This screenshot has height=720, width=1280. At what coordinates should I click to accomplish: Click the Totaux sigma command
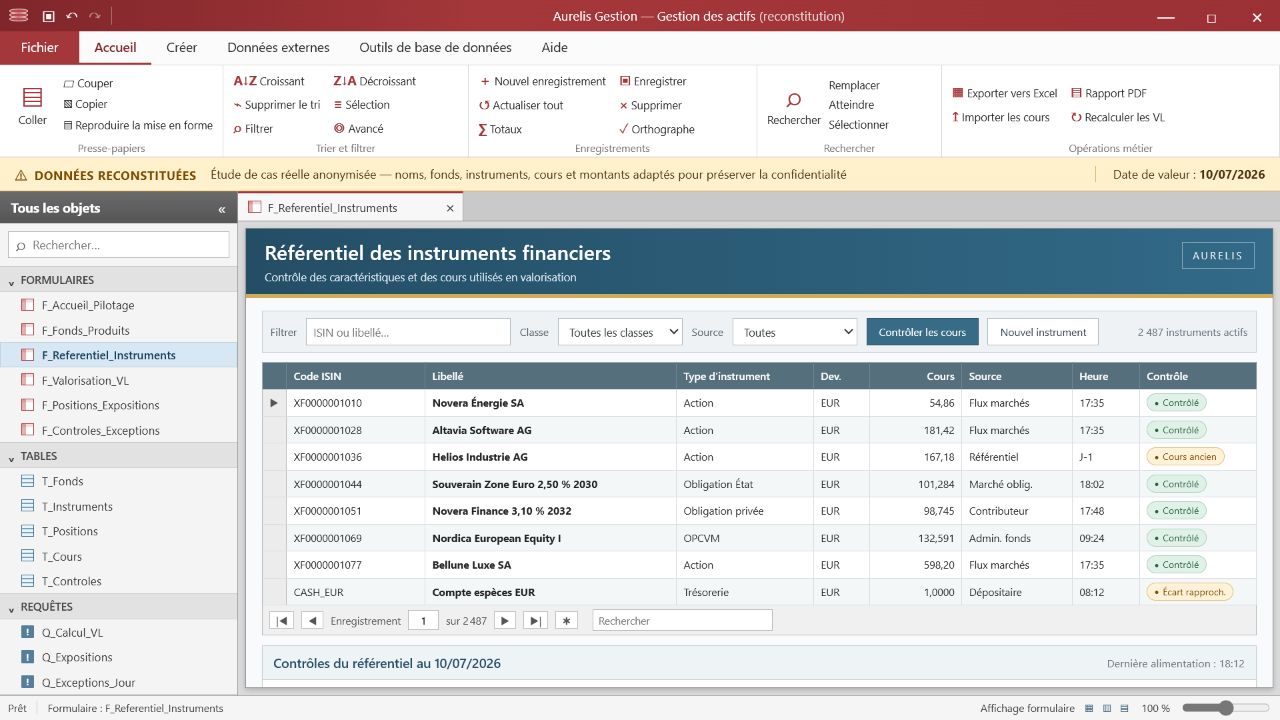[500, 129]
